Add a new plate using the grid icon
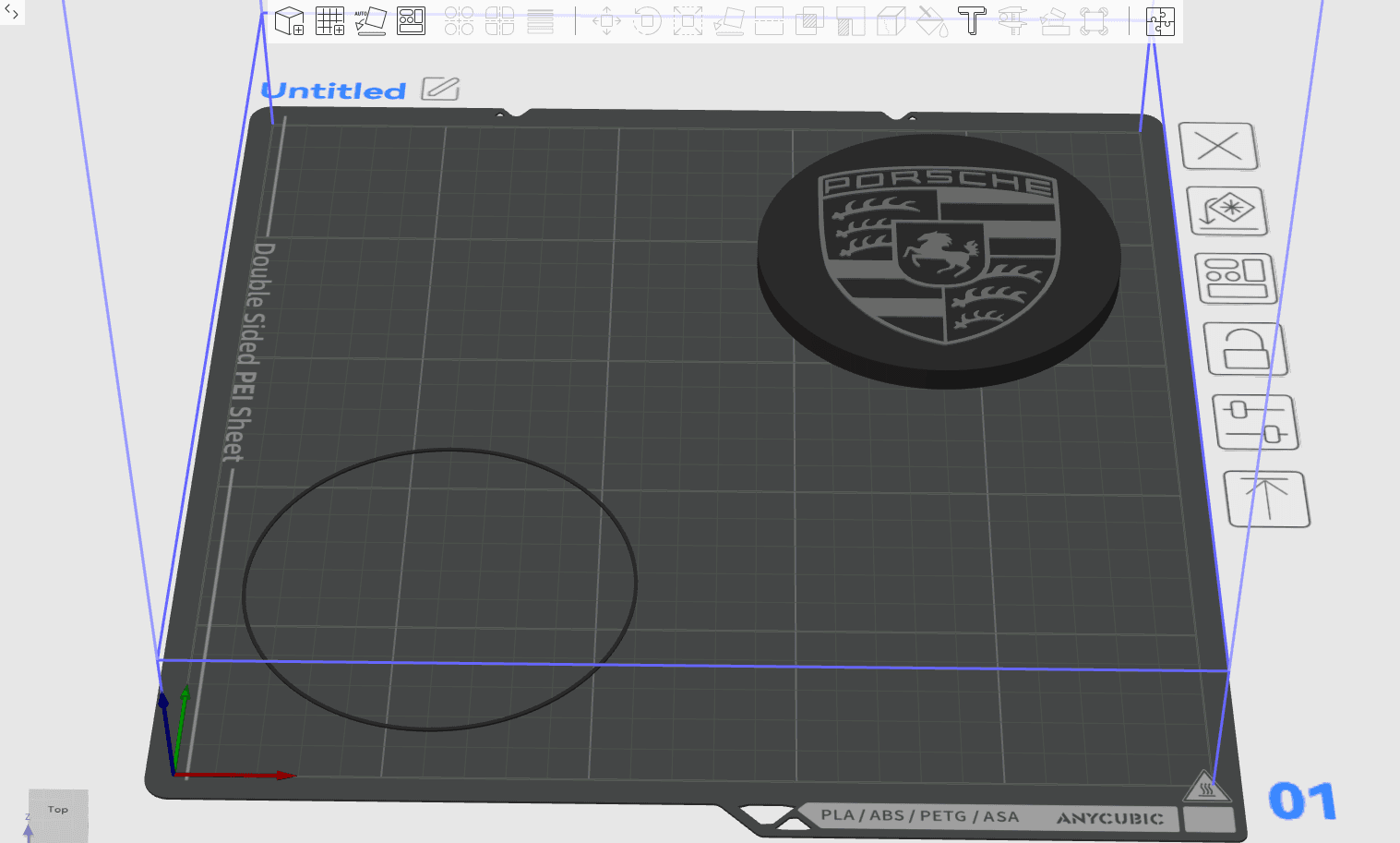The height and width of the screenshot is (843, 1400). coord(329,20)
